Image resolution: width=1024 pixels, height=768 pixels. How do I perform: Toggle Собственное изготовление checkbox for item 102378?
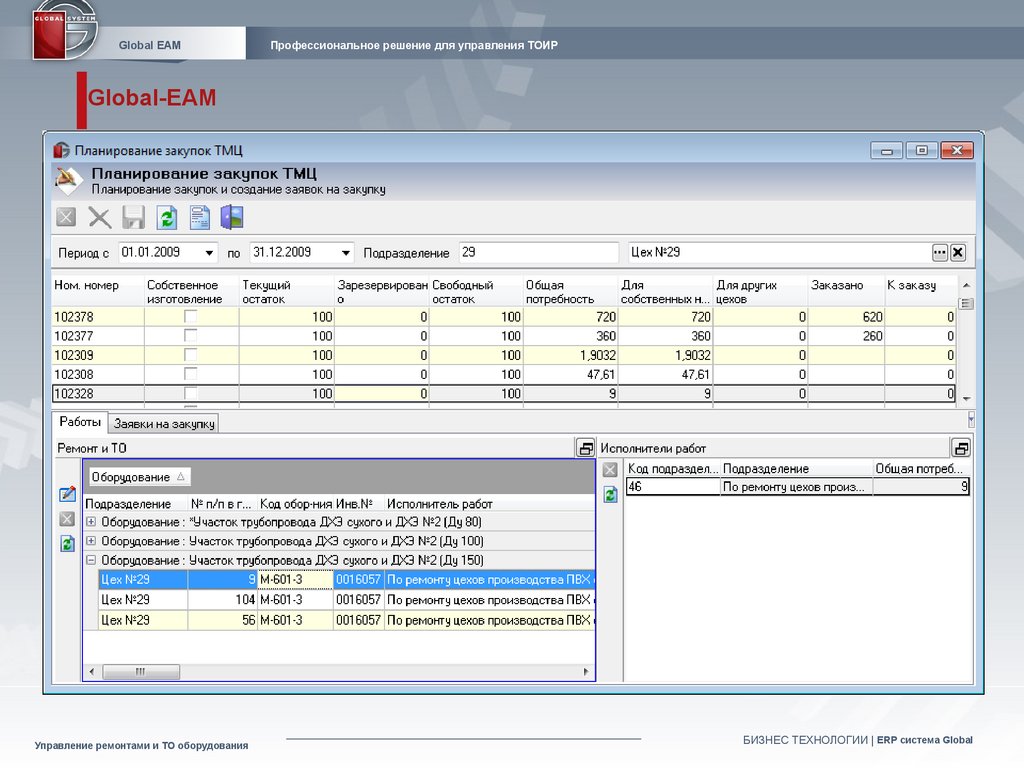coord(190,317)
